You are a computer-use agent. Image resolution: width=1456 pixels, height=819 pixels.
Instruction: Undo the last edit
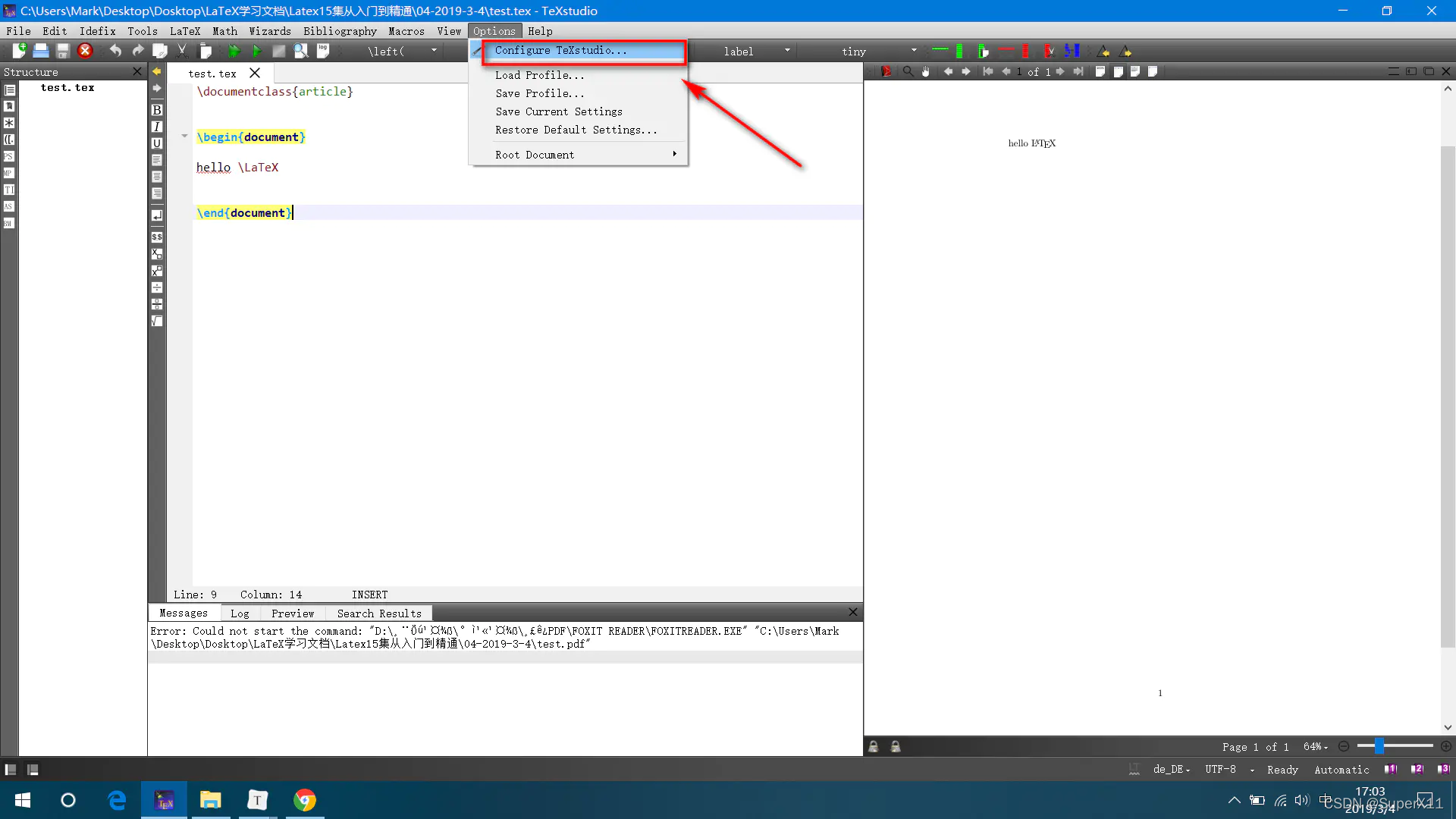click(x=115, y=51)
